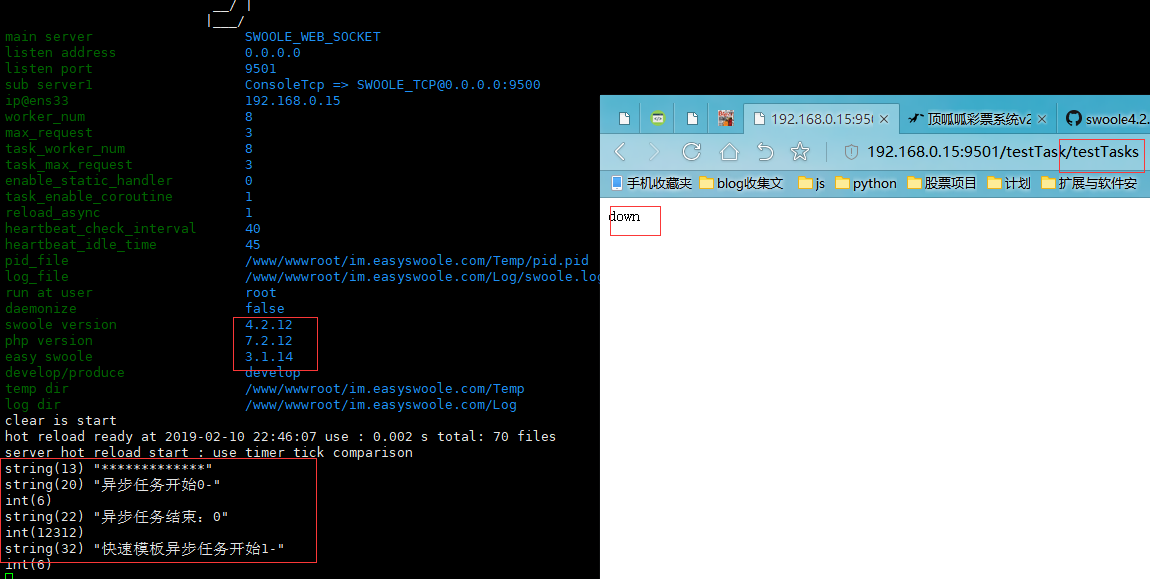Click the green extension icon near the tabs
Image resolution: width=1150 pixels, height=579 pixels.
[x=657, y=117]
